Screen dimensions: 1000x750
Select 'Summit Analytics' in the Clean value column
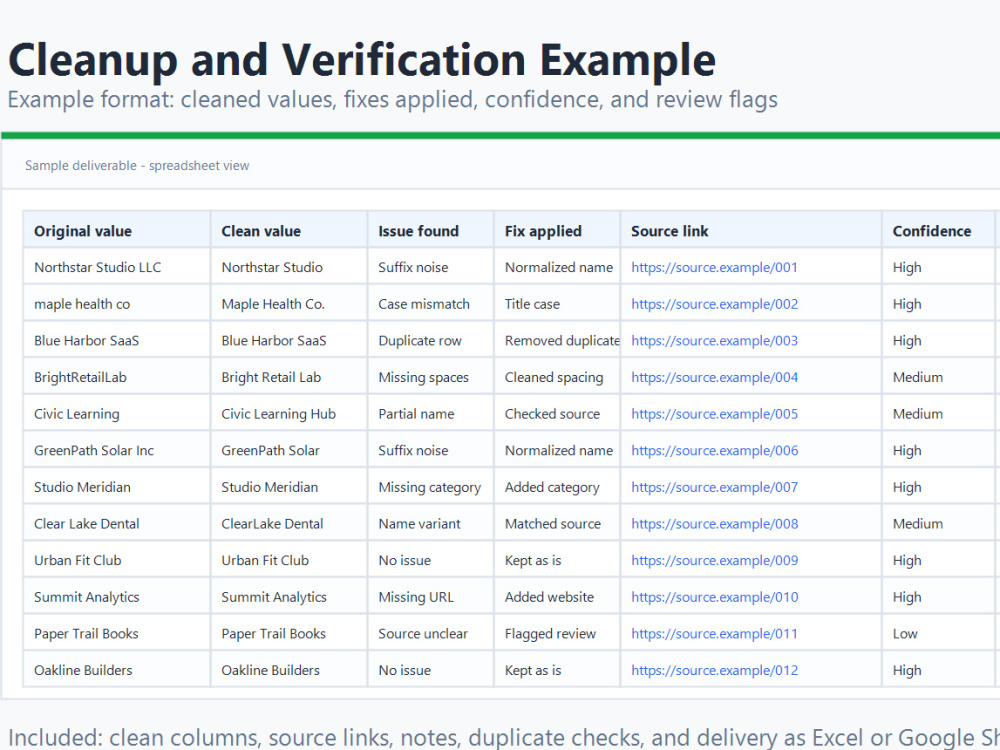(x=289, y=597)
